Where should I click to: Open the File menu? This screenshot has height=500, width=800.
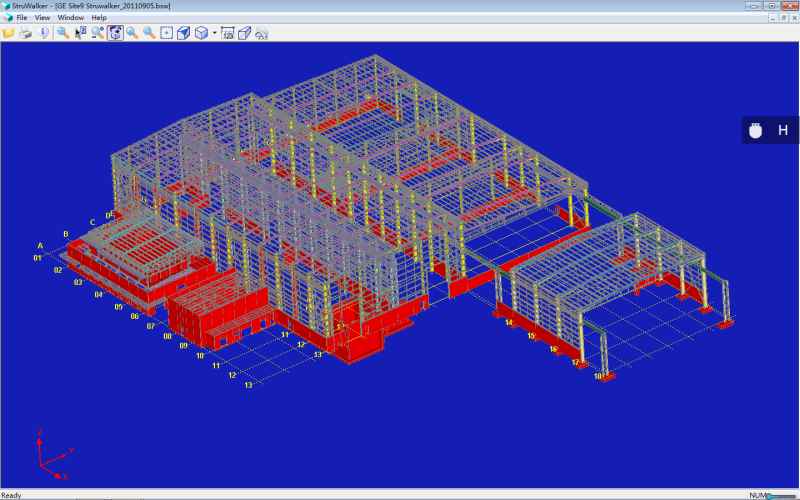pyautogui.click(x=21, y=18)
